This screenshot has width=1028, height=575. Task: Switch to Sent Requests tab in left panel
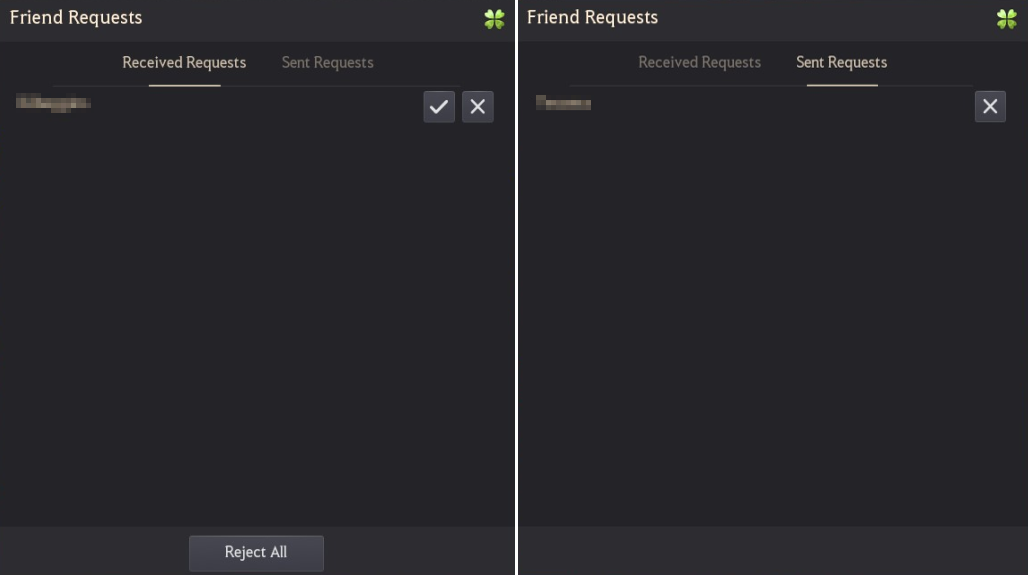click(327, 62)
